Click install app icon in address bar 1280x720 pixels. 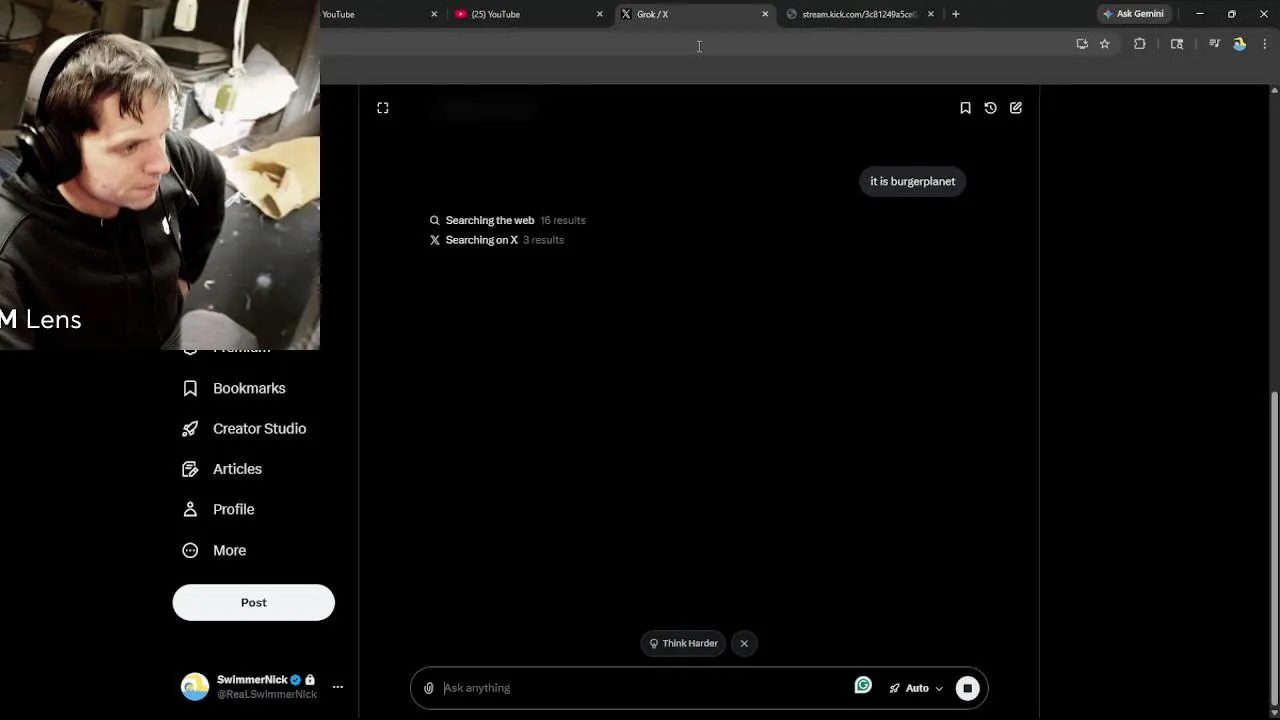pos(1082,44)
